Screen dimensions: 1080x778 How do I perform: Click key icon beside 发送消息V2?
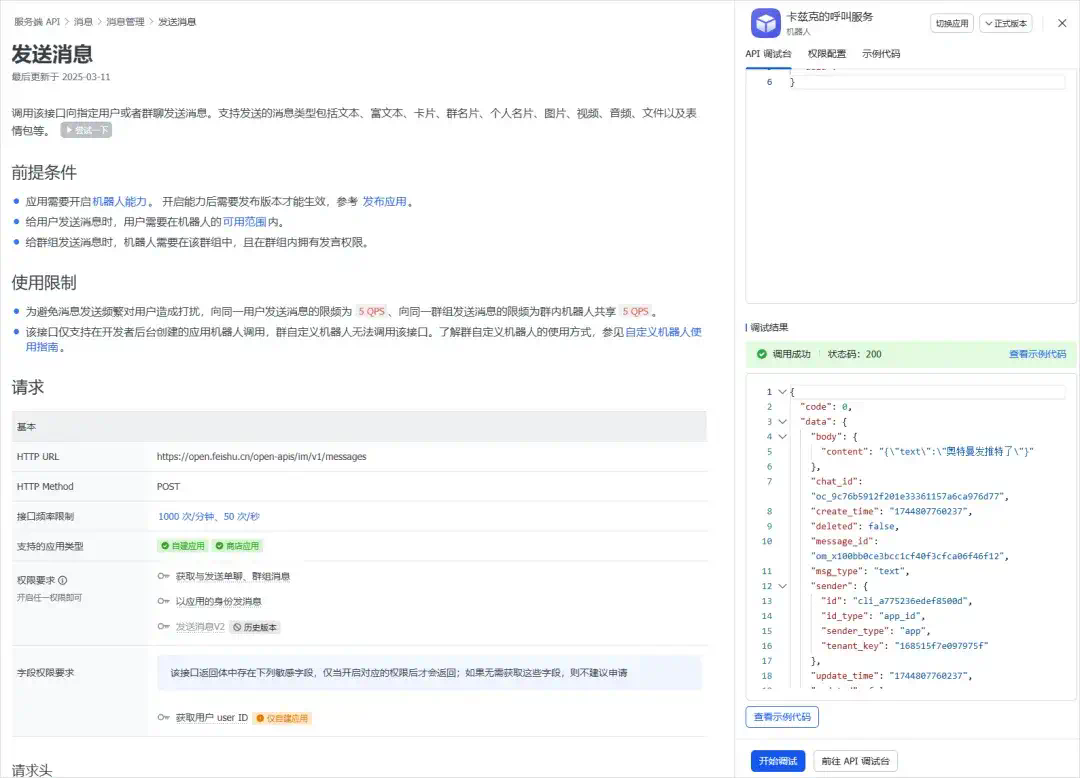pyautogui.click(x=163, y=627)
